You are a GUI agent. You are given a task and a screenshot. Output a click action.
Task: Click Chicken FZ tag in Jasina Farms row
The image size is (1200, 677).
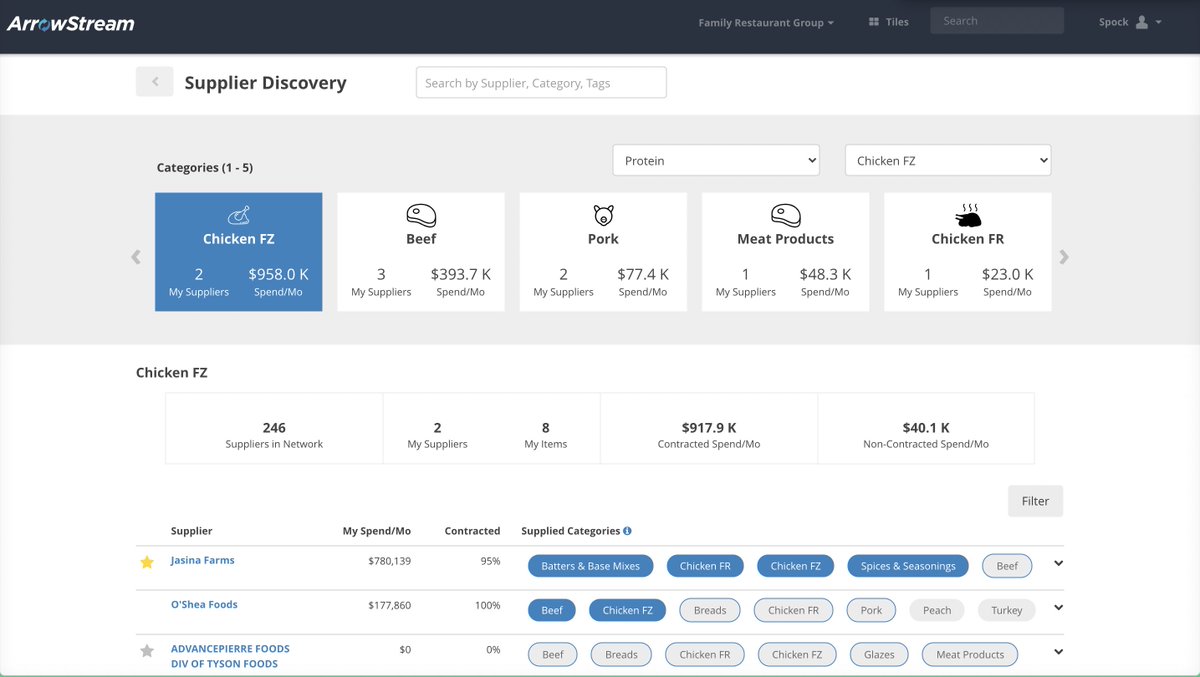tap(796, 566)
